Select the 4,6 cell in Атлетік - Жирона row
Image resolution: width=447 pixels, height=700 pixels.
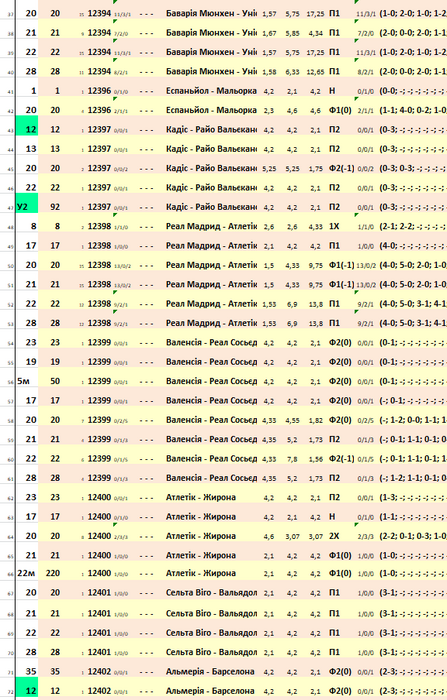268,537
